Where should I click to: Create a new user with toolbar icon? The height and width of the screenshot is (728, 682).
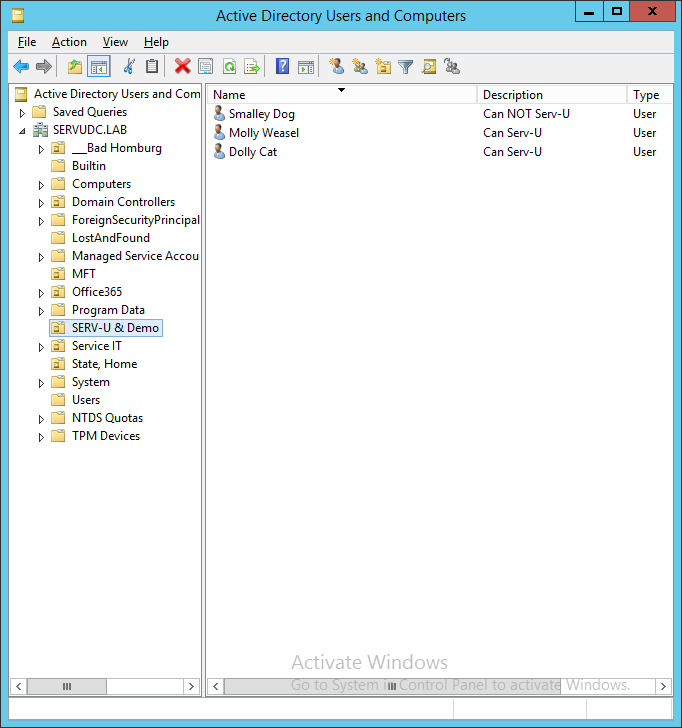(337, 67)
